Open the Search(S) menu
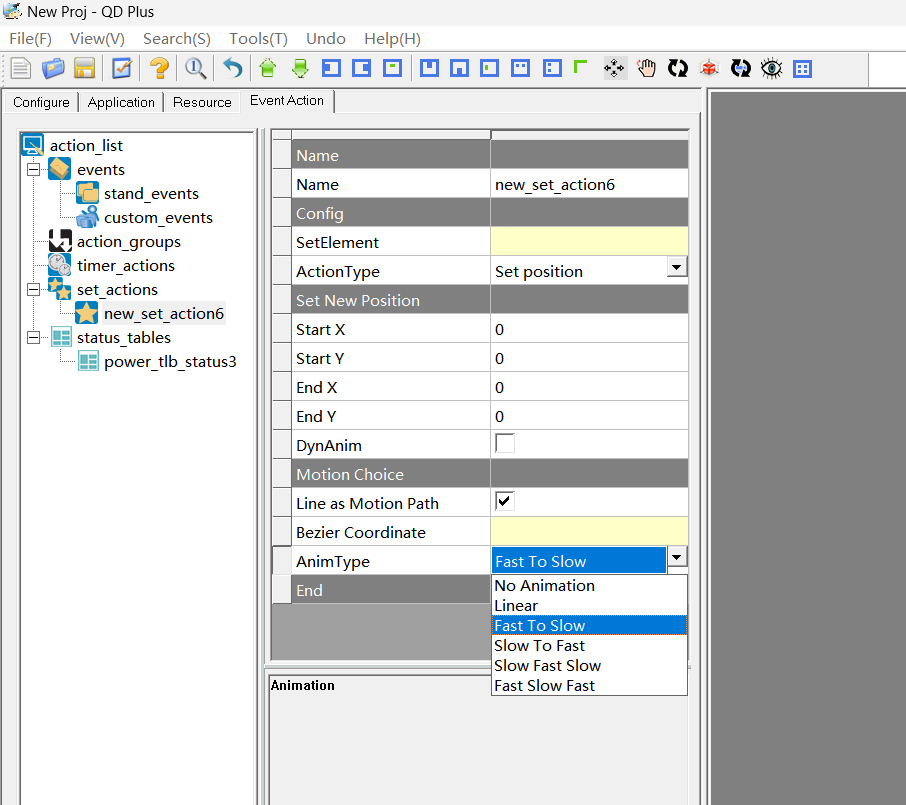The width and height of the screenshot is (906, 805). pyautogui.click(x=177, y=39)
